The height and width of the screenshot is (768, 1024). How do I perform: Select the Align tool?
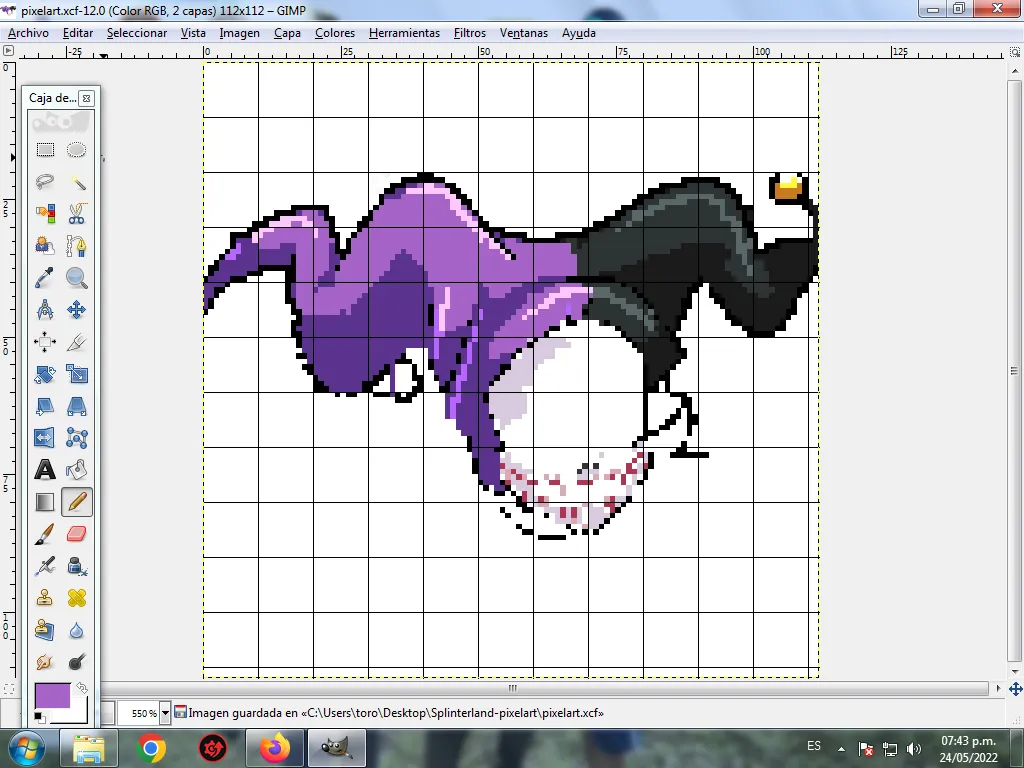coord(45,342)
